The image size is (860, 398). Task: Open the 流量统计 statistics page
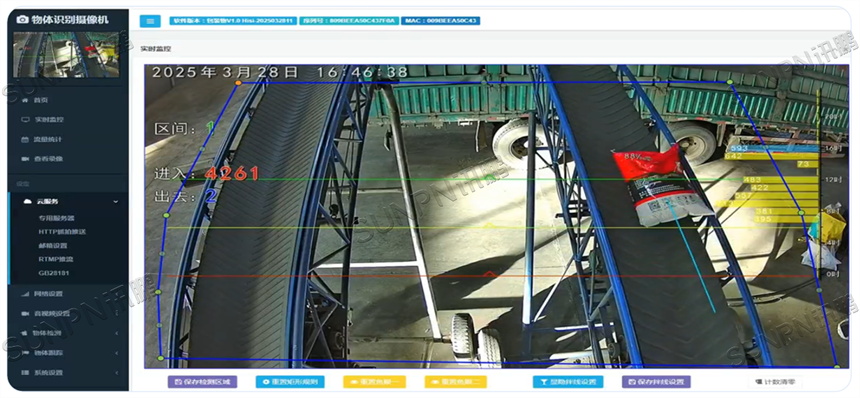48,139
